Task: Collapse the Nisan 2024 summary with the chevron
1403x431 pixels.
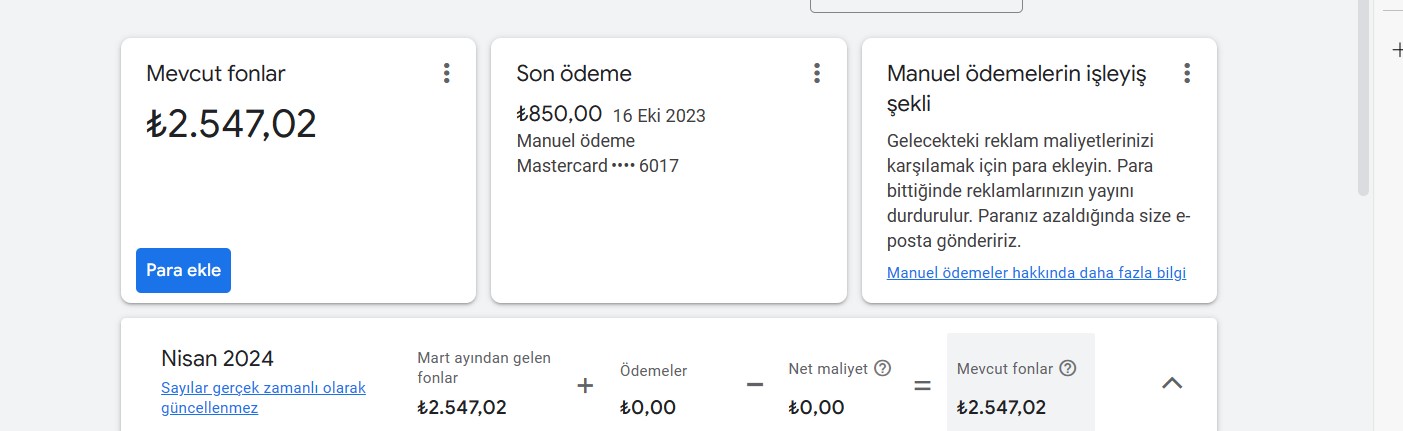Action: pos(1172,382)
